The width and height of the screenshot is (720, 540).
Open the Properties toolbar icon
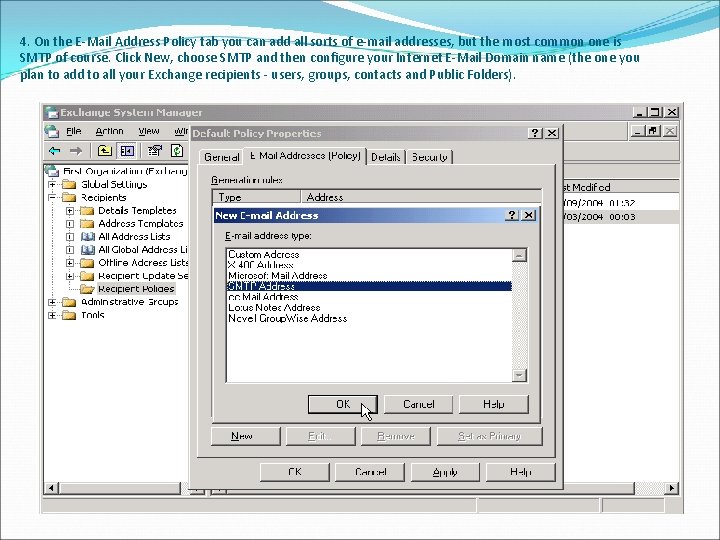(155, 150)
